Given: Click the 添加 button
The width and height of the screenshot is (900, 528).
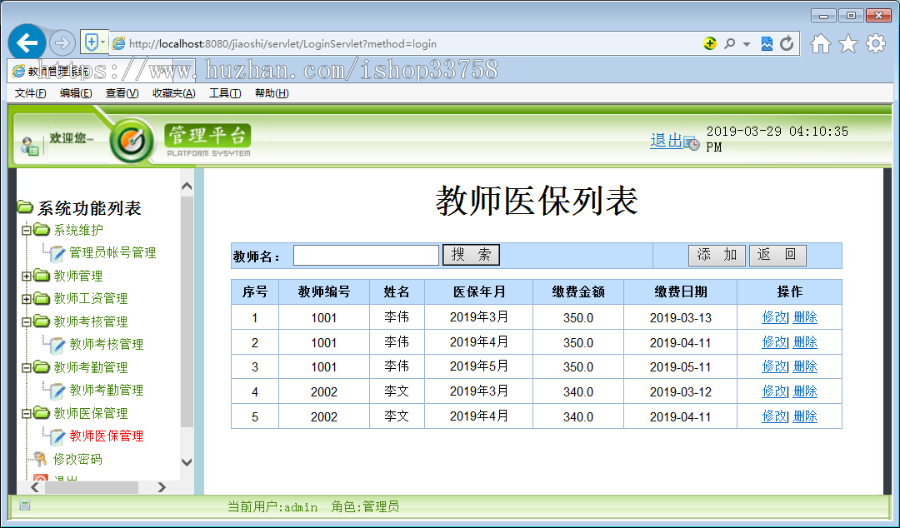Looking at the screenshot, I should [x=716, y=255].
